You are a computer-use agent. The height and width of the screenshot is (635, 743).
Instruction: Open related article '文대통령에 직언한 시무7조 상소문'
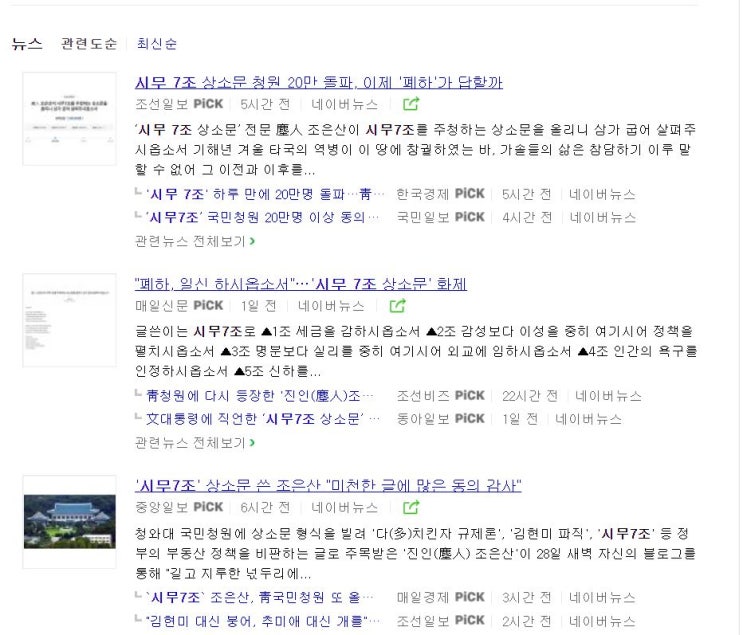click(263, 419)
